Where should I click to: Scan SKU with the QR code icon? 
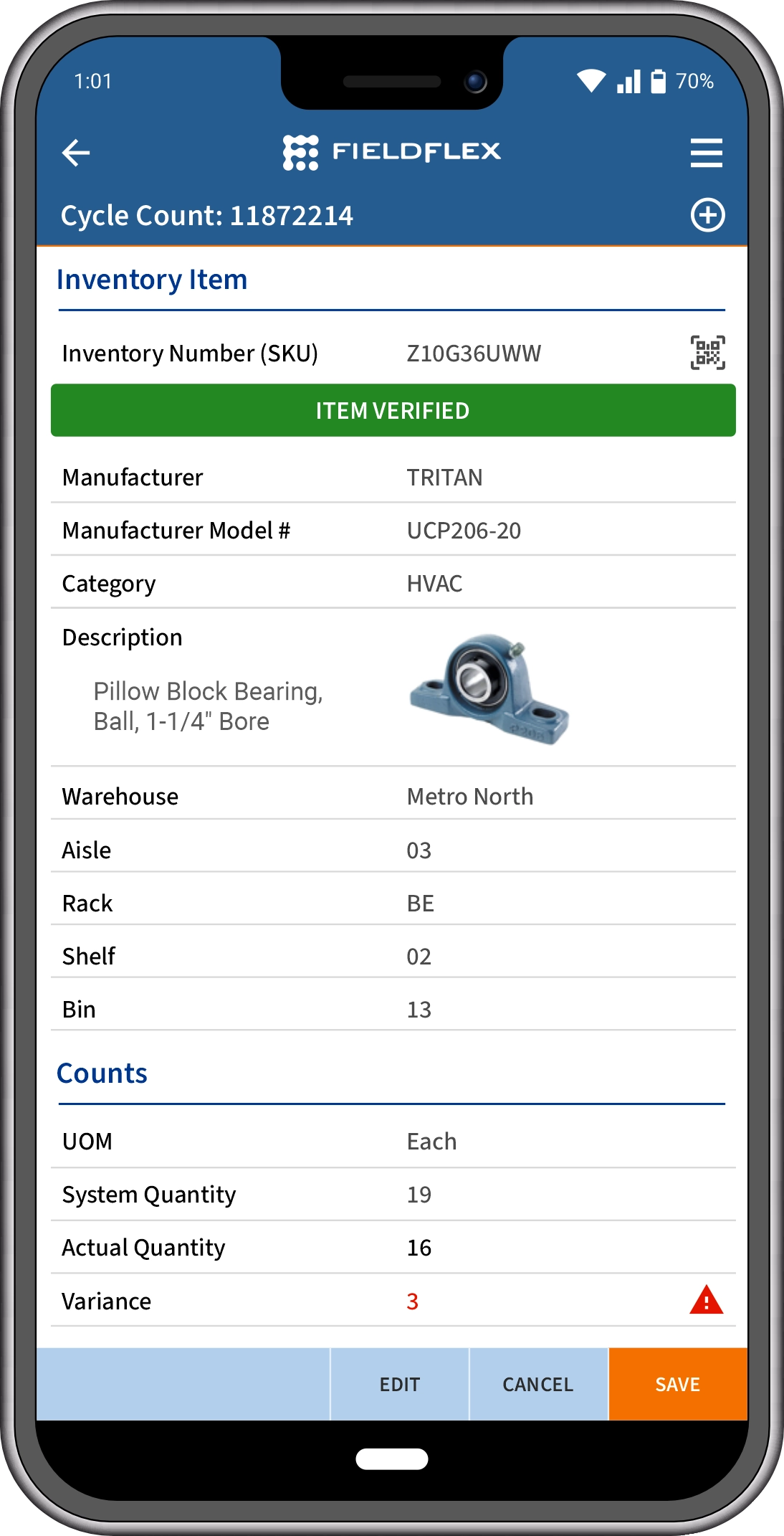tap(707, 353)
